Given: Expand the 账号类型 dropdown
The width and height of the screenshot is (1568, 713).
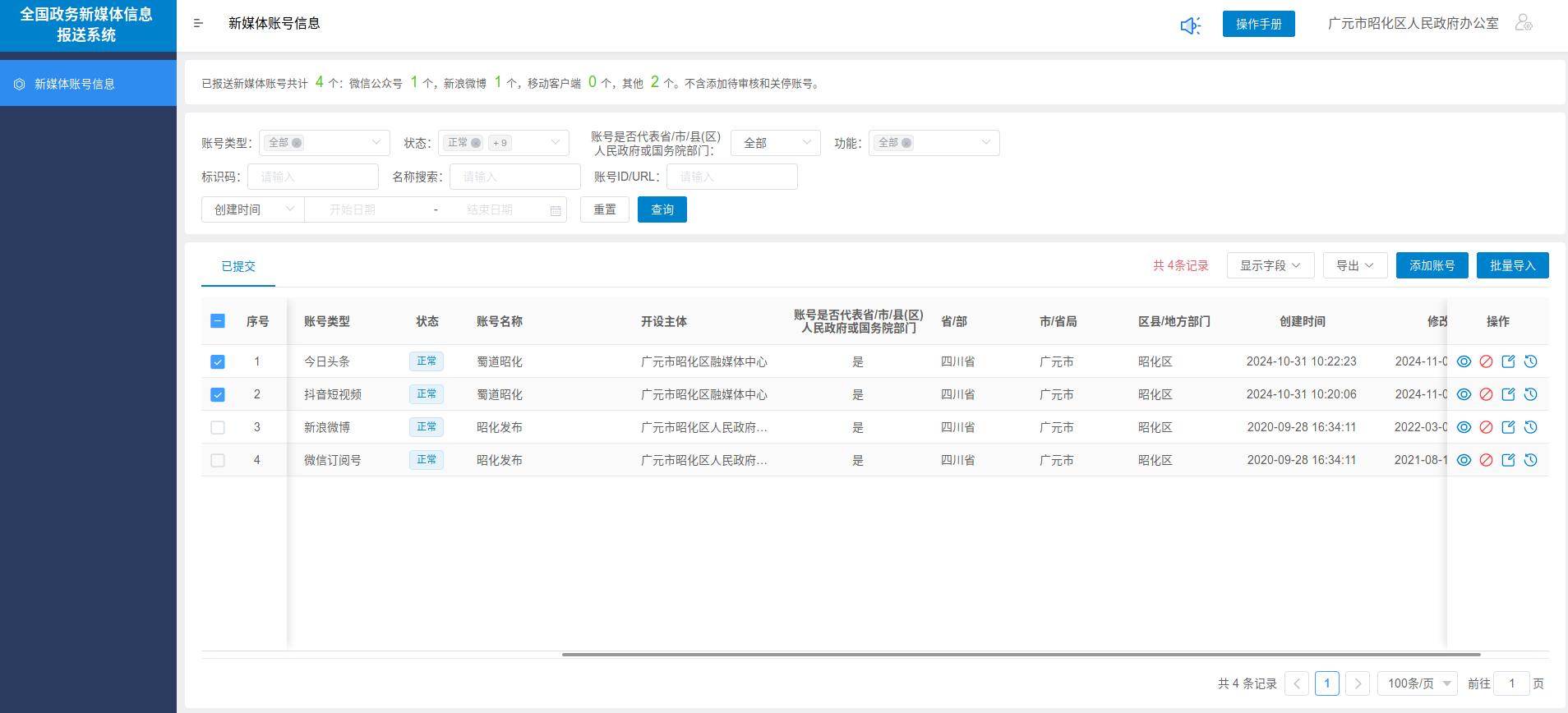Looking at the screenshot, I should coord(325,143).
